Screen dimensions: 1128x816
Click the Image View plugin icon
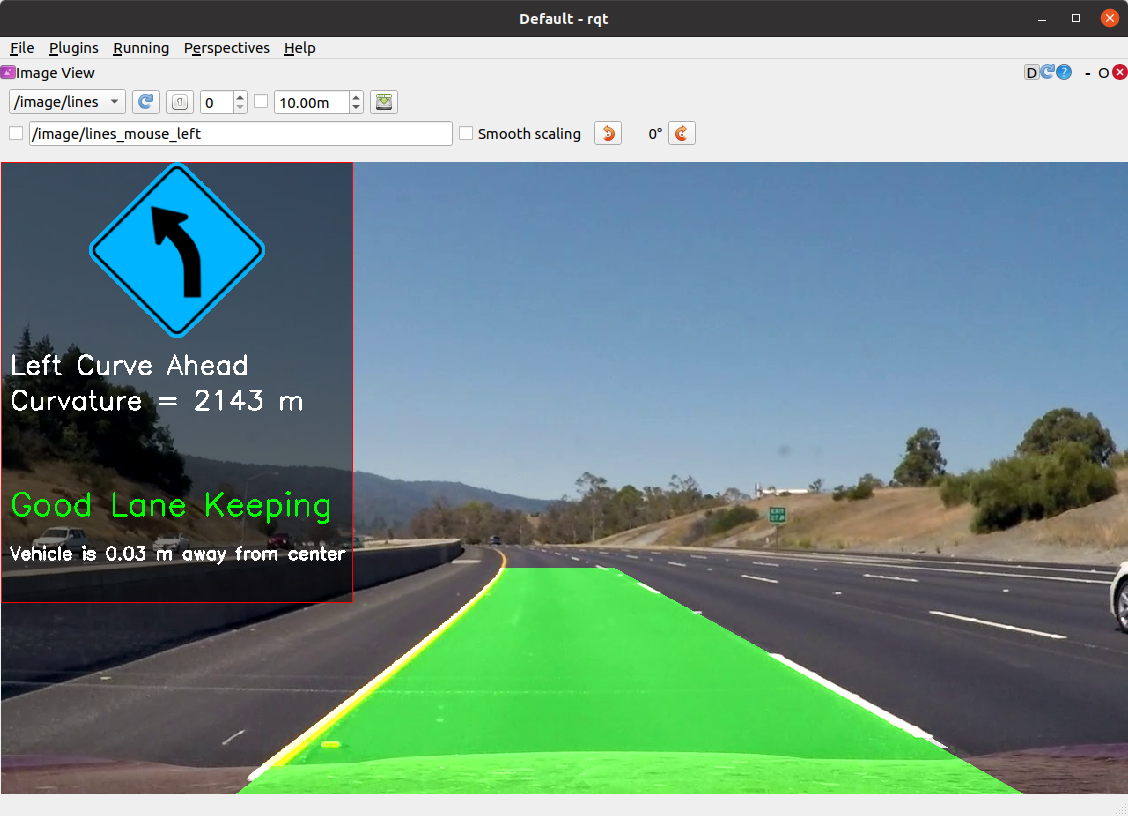8,72
